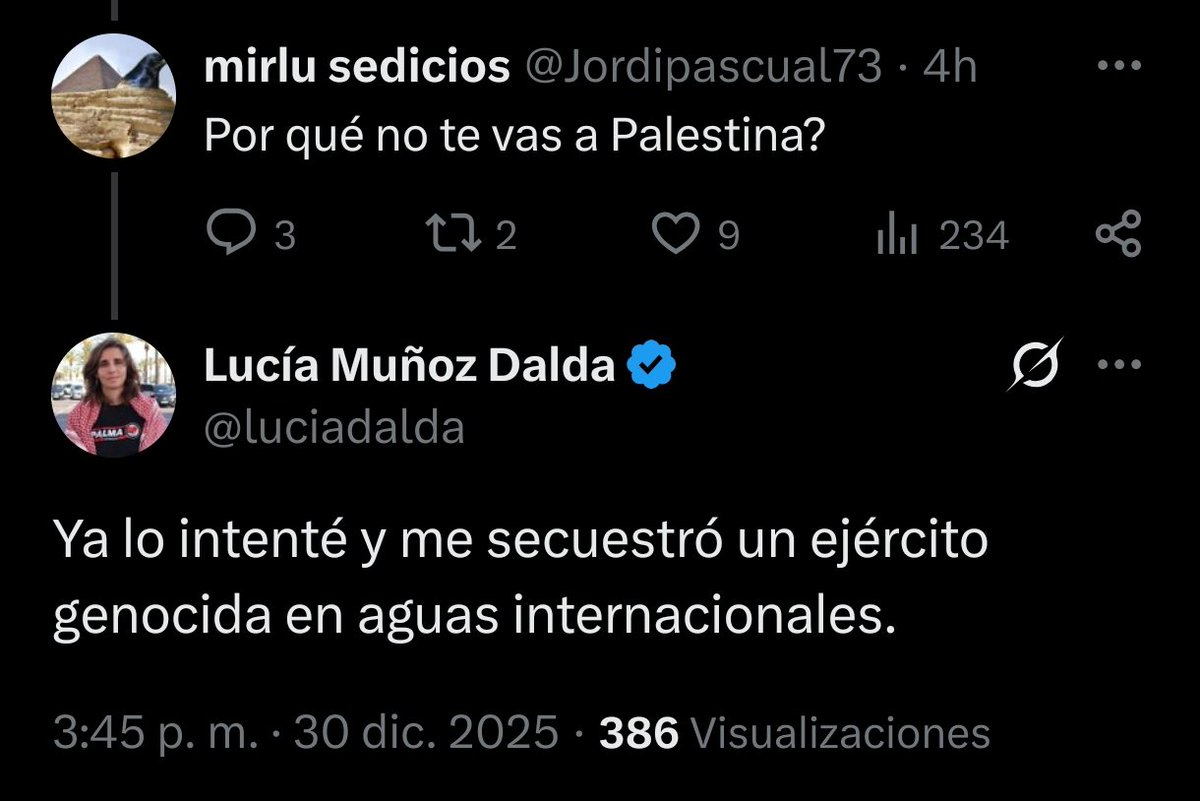Click the "Por qué no te vas a Palestina?" tweet text
1200x801 pixels.
click(512, 135)
